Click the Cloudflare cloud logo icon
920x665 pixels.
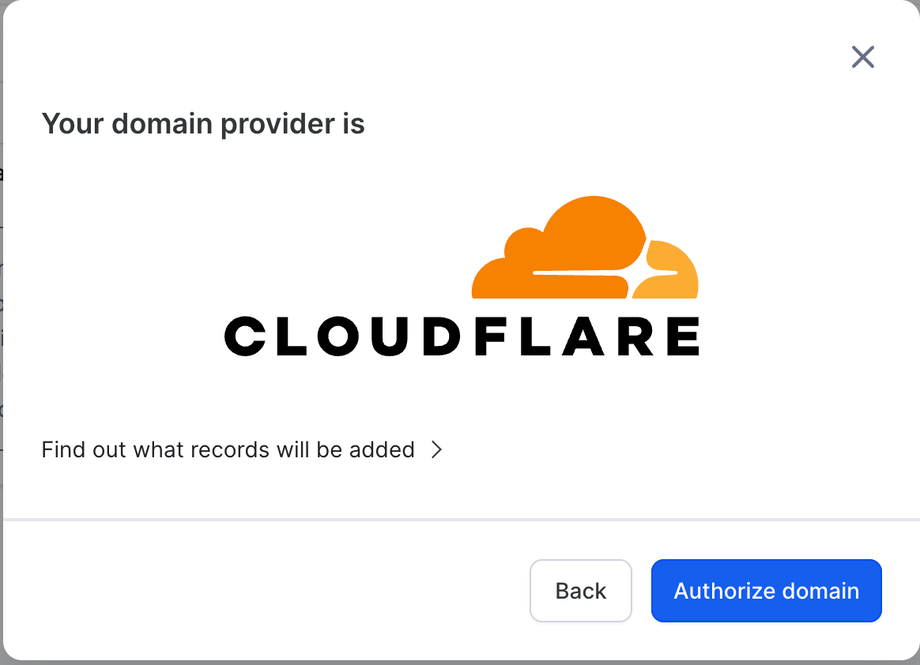[x=580, y=250]
